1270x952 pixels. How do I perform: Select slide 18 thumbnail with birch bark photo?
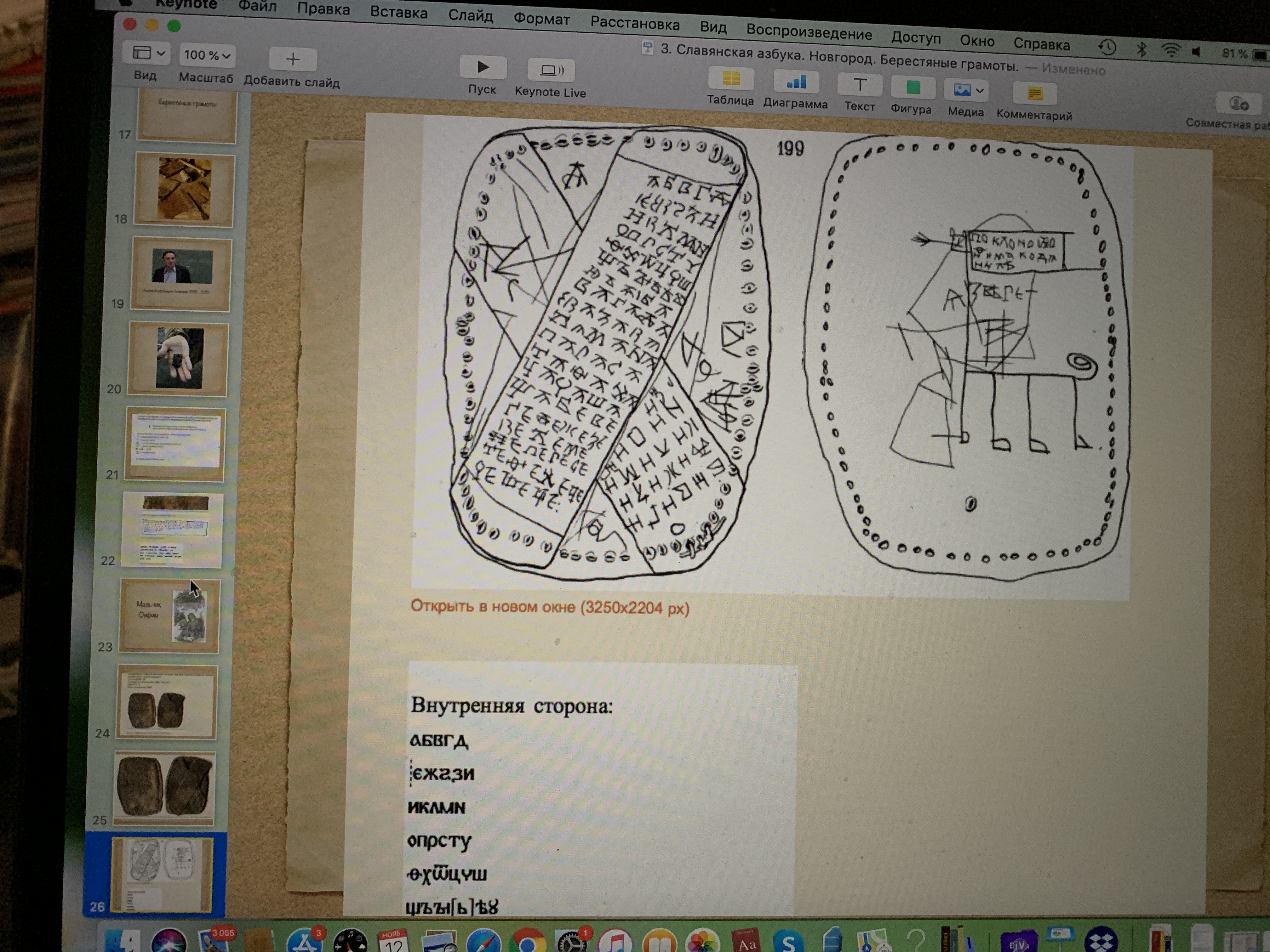coord(184,190)
